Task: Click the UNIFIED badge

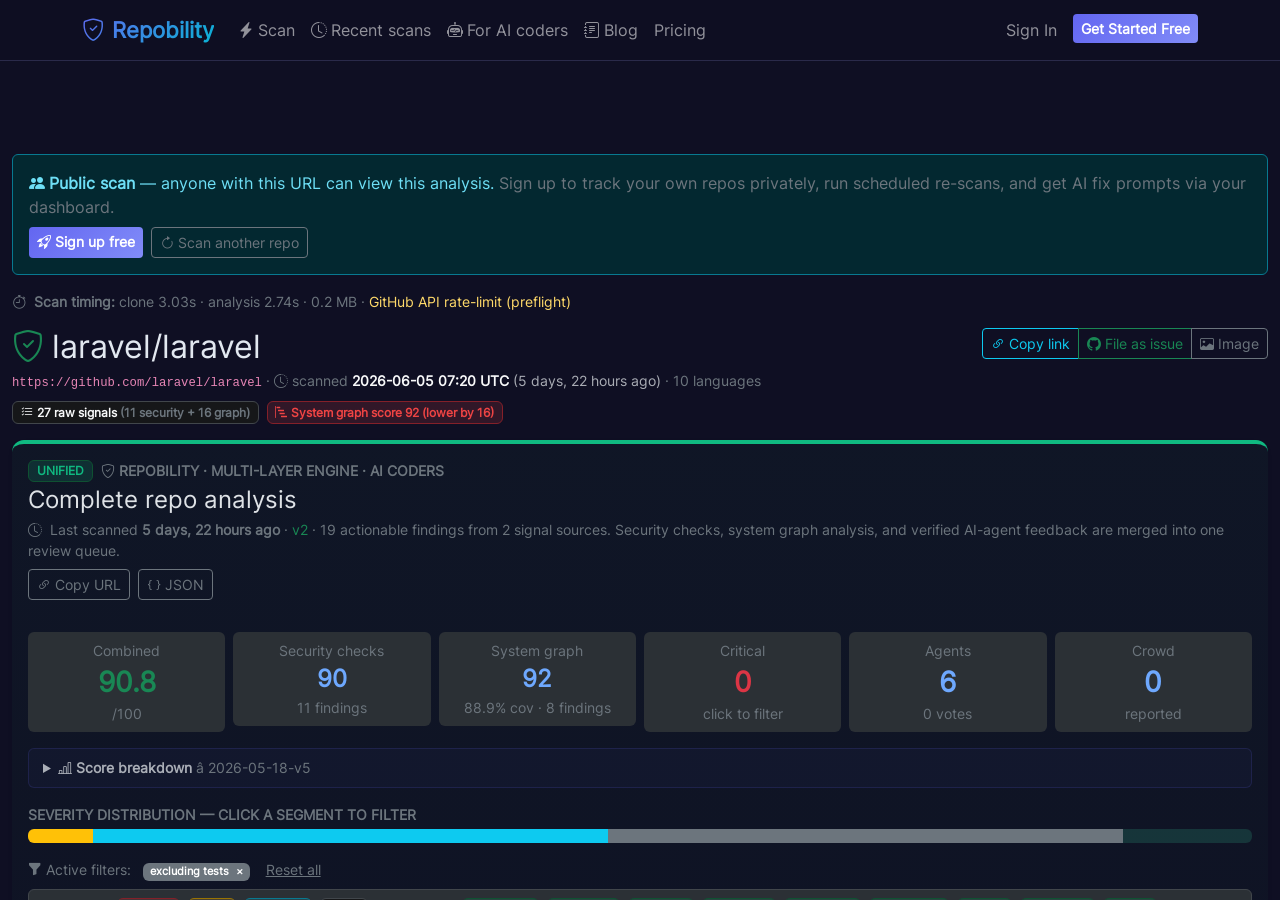Action: tap(60, 471)
